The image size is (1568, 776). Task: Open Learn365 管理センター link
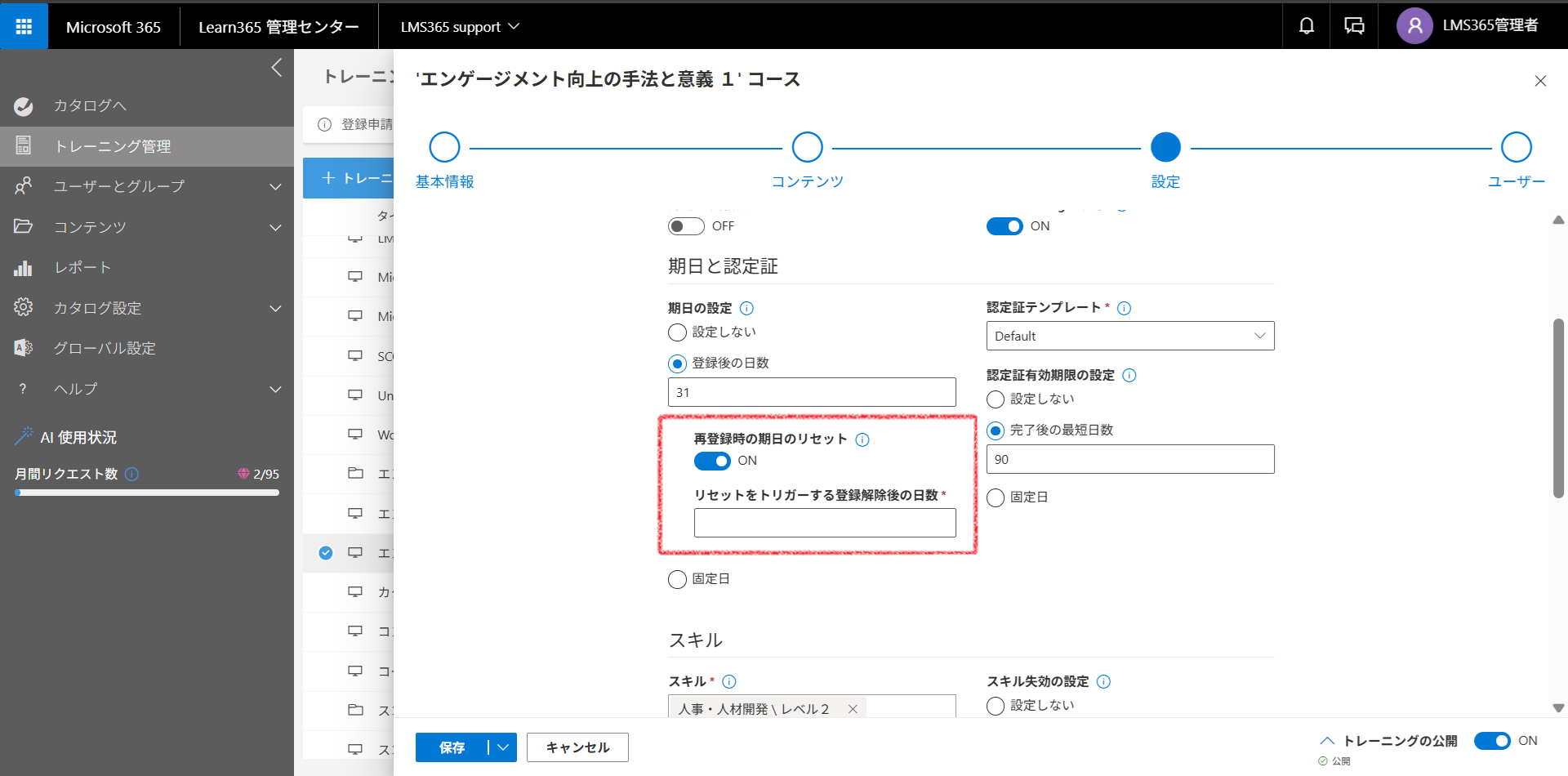coord(278,26)
